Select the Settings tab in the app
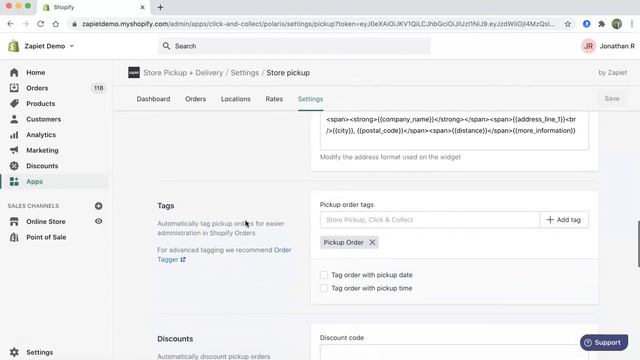This screenshot has height=360, width=640. tap(310, 99)
